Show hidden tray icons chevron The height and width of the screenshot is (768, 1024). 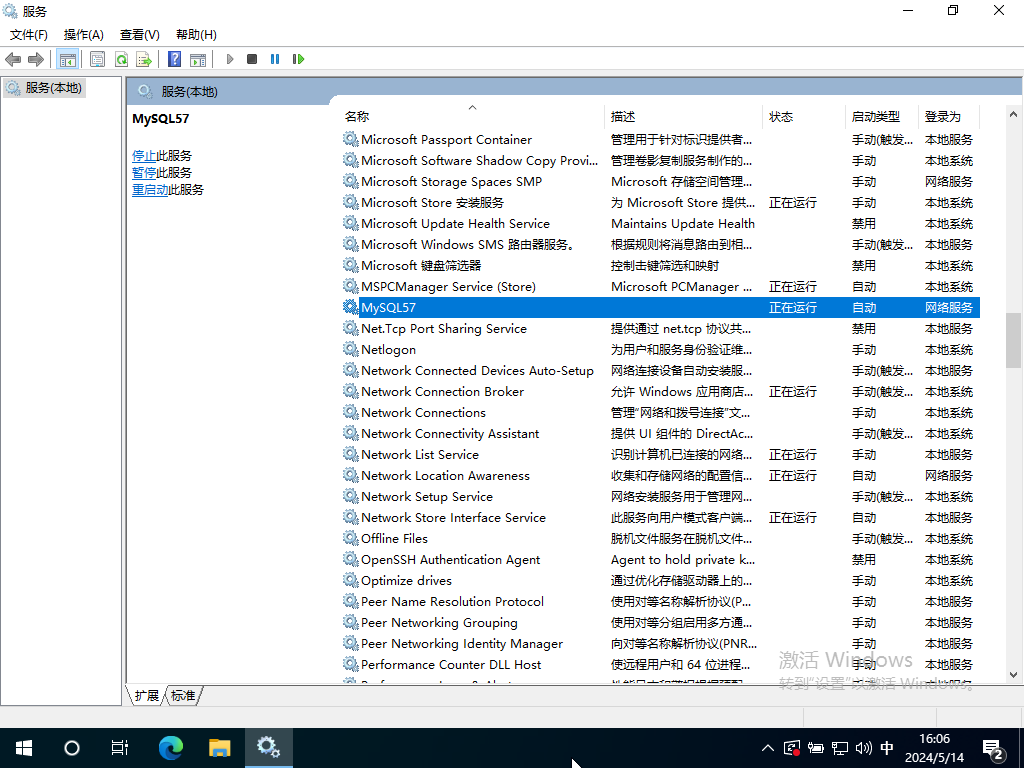tap(768, 748)
